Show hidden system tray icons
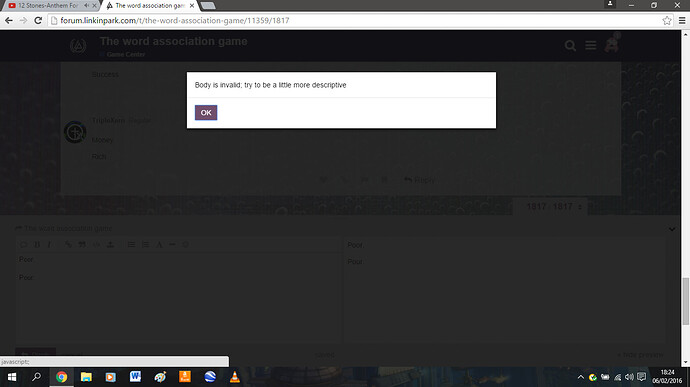 [580, 377]
